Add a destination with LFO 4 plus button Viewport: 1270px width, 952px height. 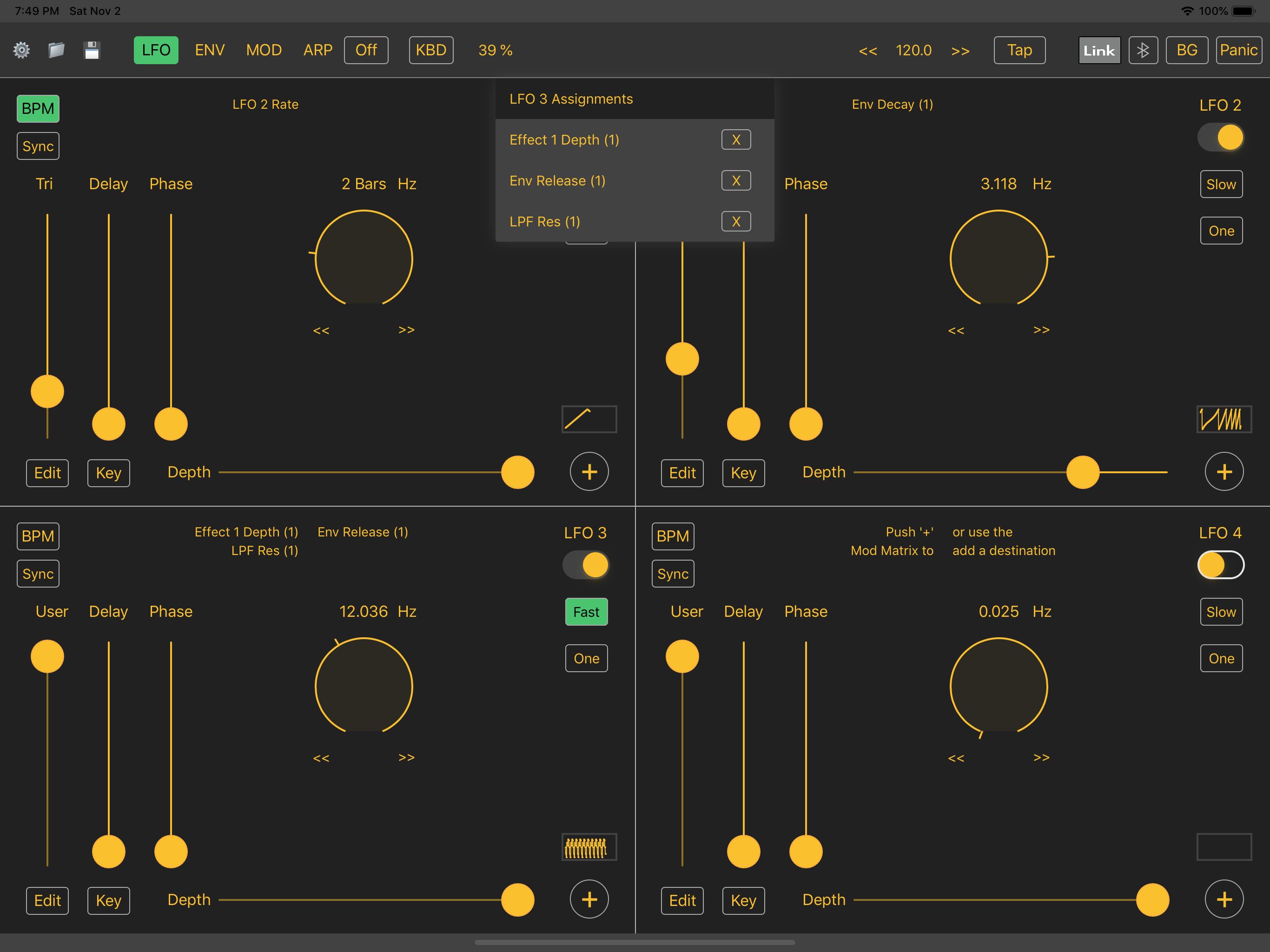(1224, 899)
